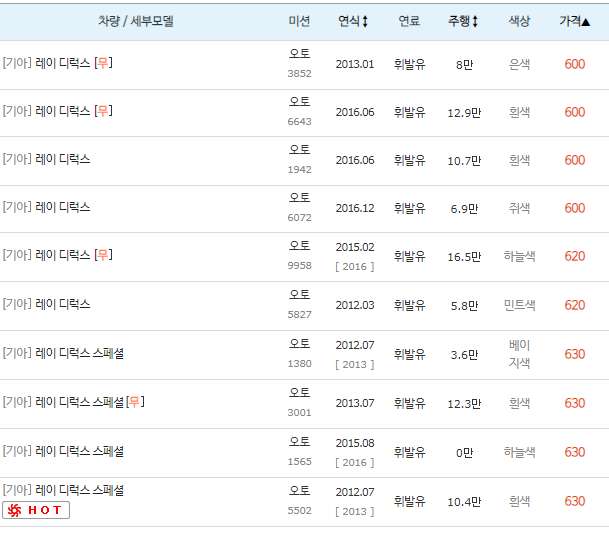Click the mileage 12.3만 cell

pyautogui.click(x=464, y=404)
